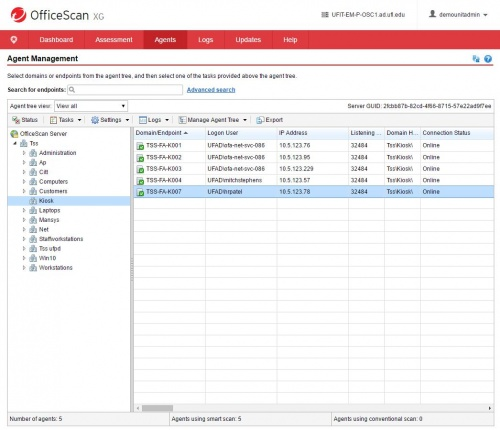Expand the Staffworkstations tree node

click(x=24, y=239)
